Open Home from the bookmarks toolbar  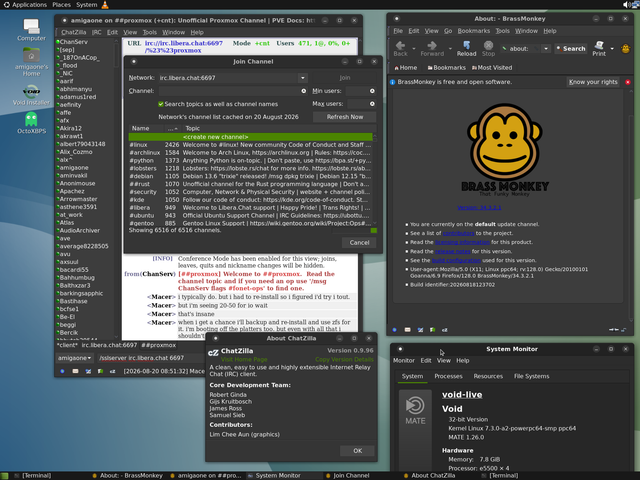coord(405,68)
